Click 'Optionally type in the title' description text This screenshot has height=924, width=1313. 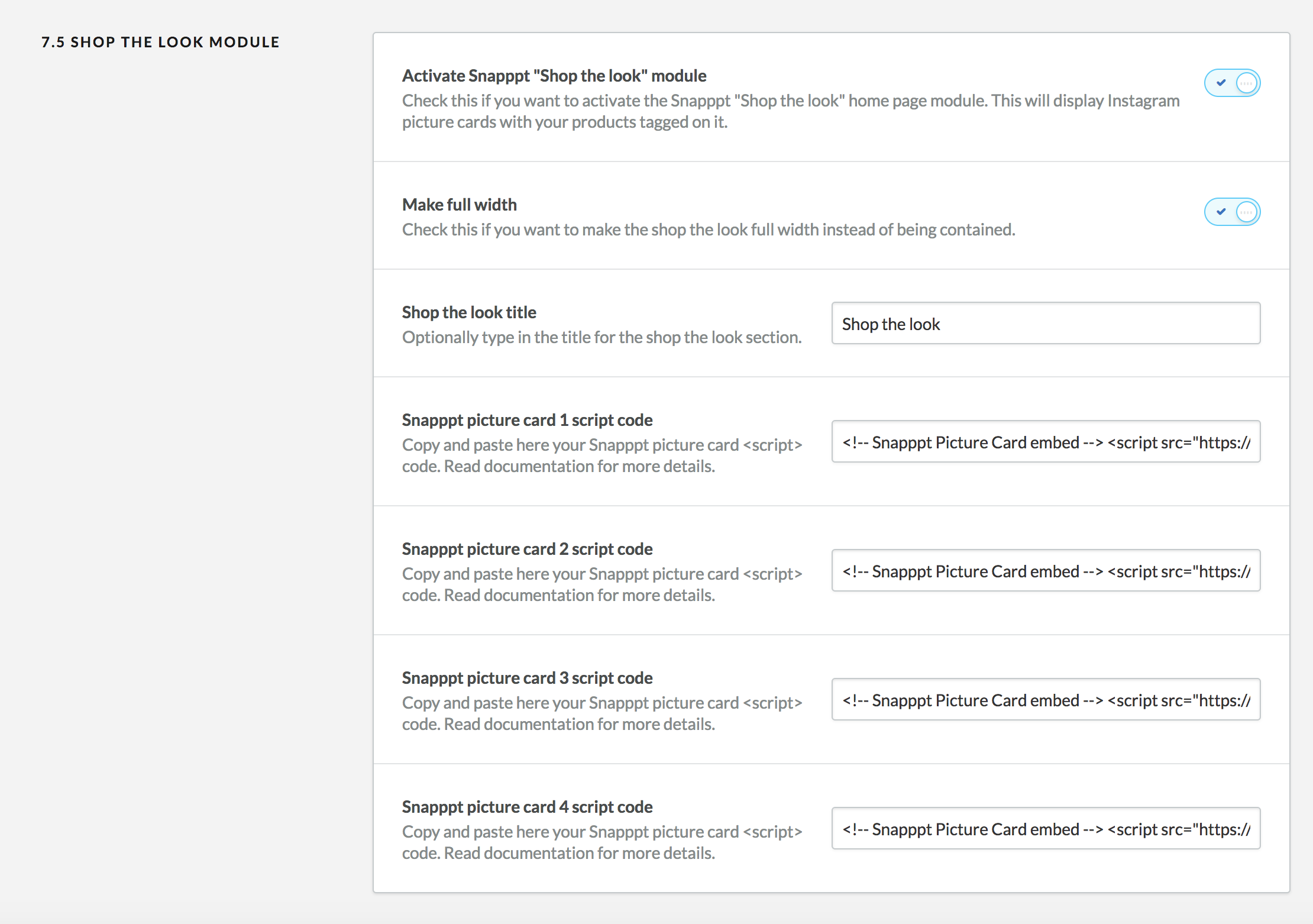click(x=601, y=337)
